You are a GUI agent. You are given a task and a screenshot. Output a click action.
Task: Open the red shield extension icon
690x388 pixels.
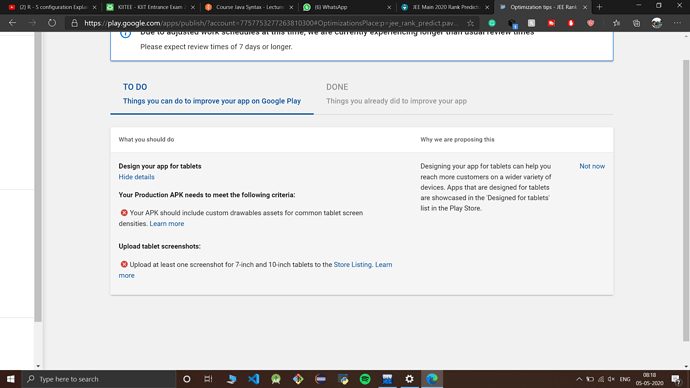591,23
